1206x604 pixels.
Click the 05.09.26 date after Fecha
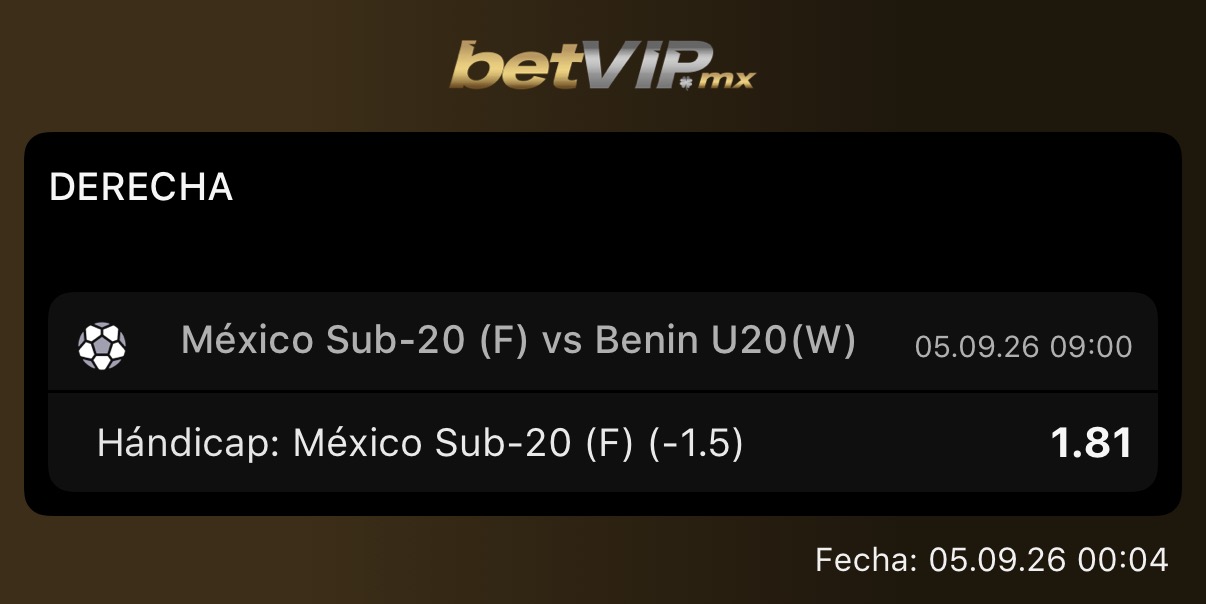point(998,559)
